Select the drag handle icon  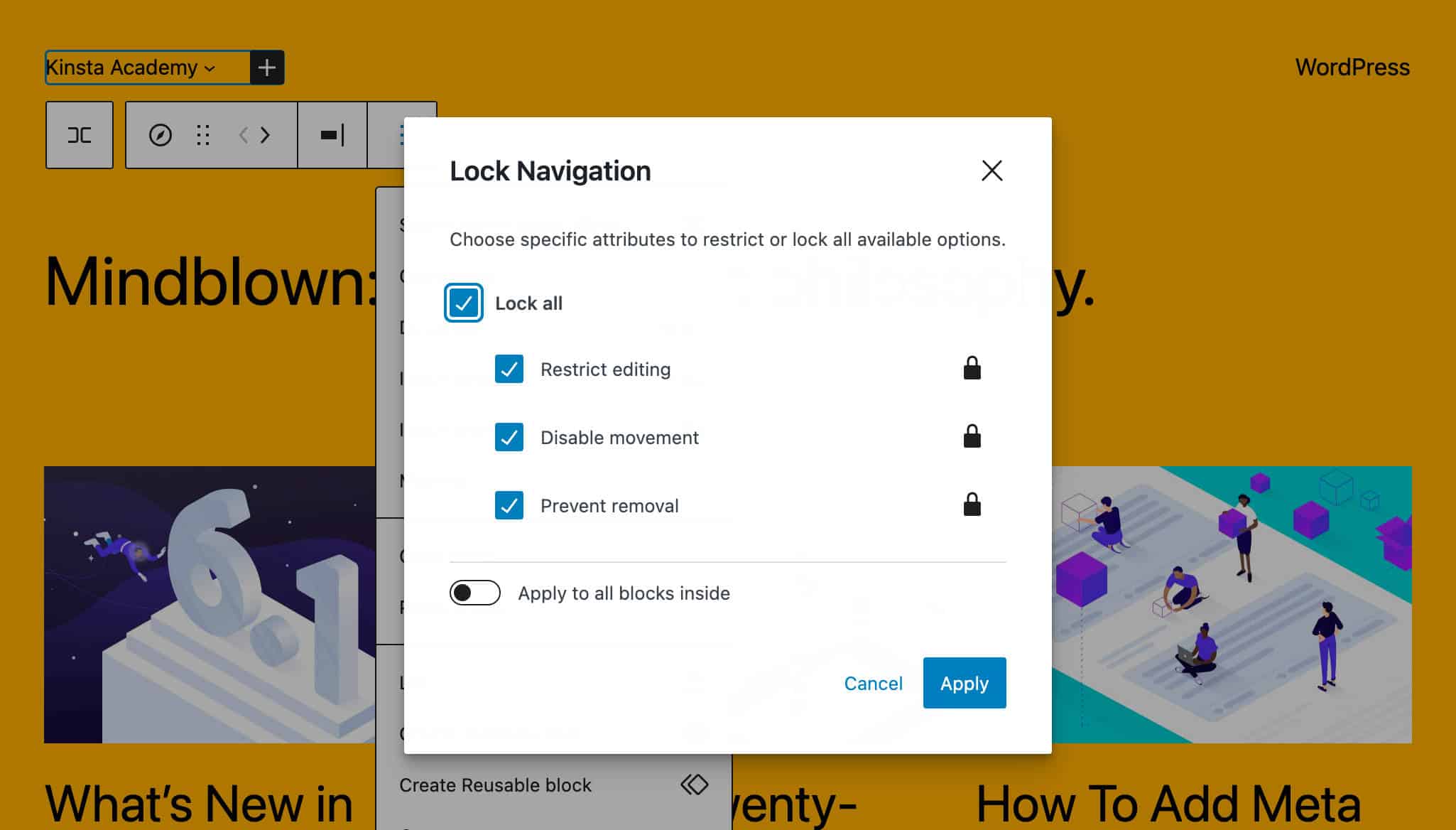(x=204, y=135)
